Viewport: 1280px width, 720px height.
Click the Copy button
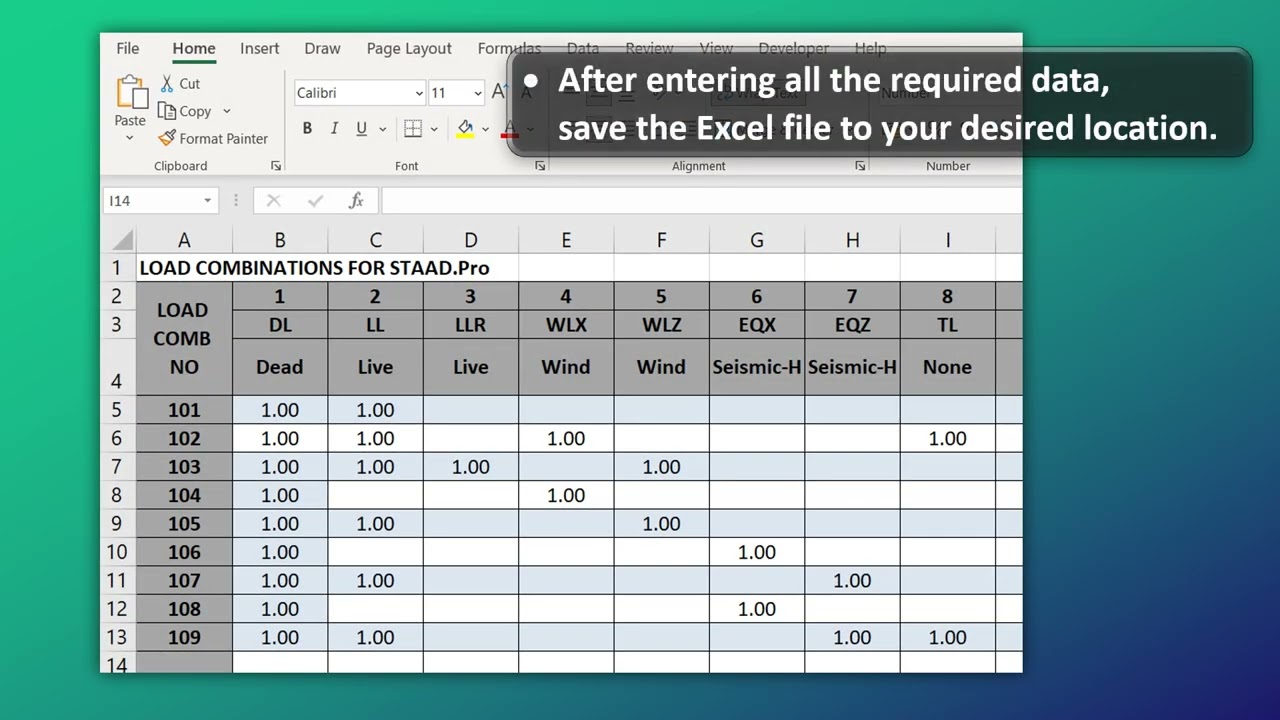pyautogui.click(x=186, y=111)
